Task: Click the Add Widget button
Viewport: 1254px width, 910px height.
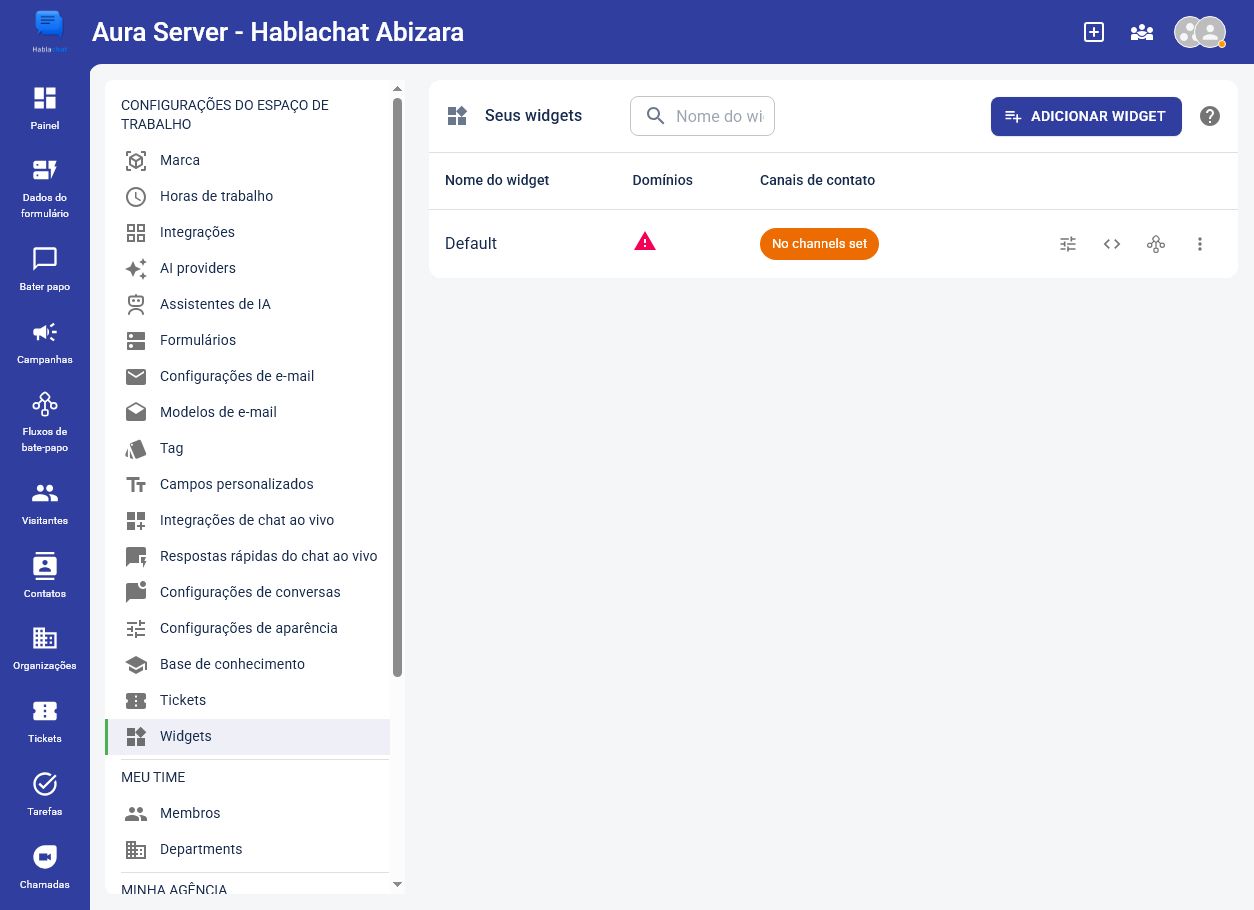Action: click(x=1086, y=116)
